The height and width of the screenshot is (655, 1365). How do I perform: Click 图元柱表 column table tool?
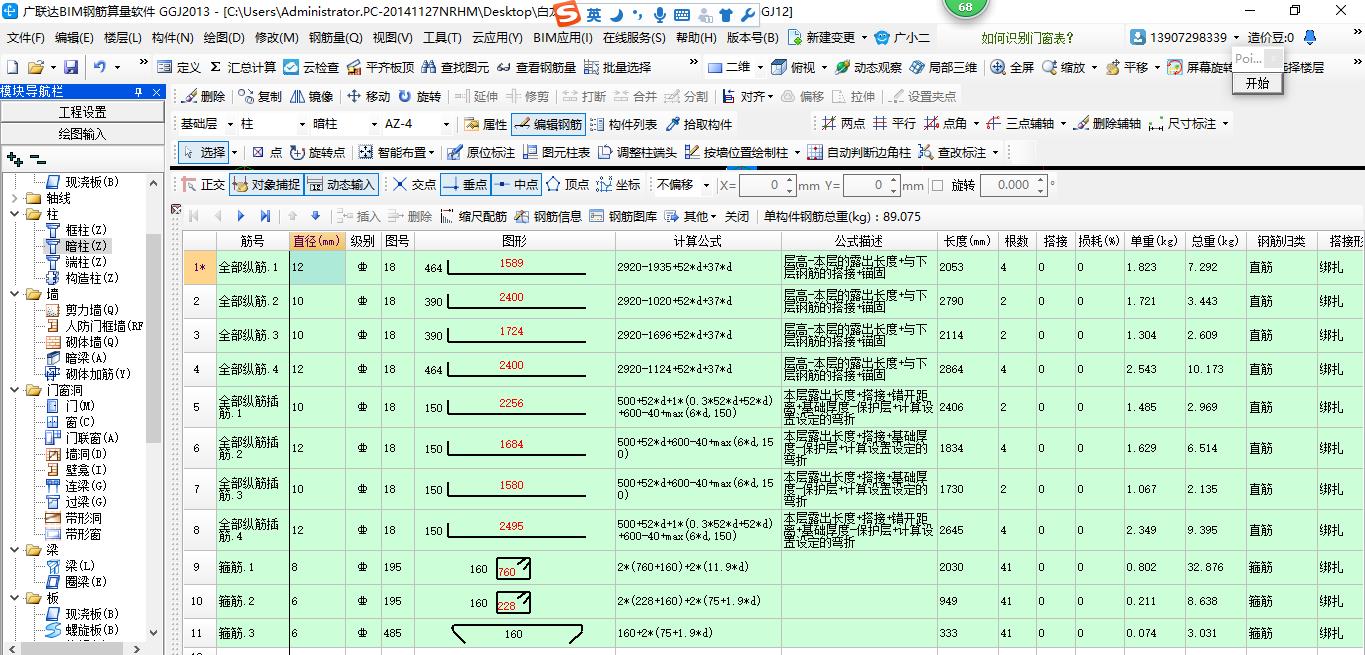pyautogui.click(x=556, y=153)
